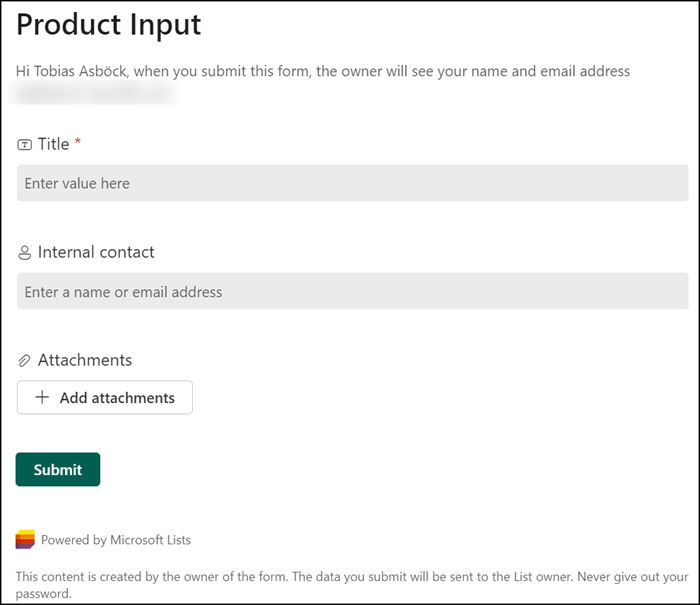Click the Microsoft Lists logo icon
700x605 pixels.
[x=25, y=540]
